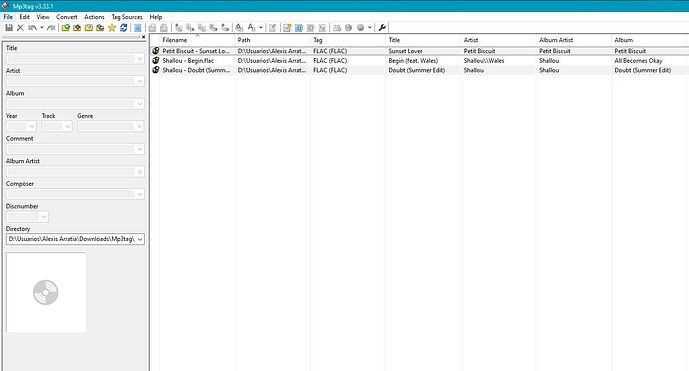Click the file icon beside Petit Biscuit row
This screenshot has height=371, width=689.
click(x=156, y=51)
